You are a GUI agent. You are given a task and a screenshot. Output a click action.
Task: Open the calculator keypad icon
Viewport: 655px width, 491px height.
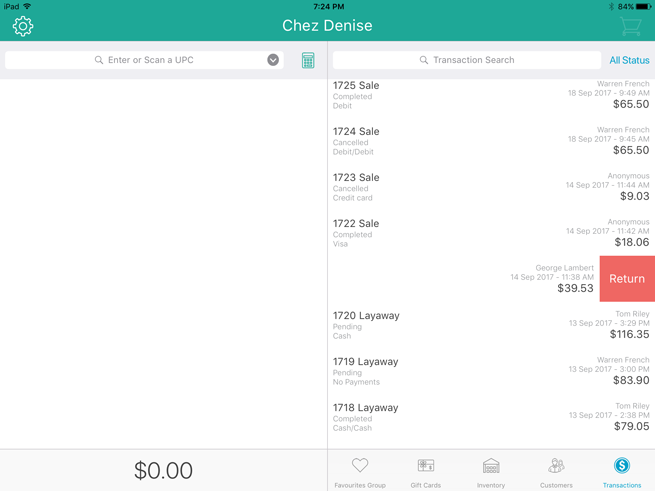pos(308,60)
